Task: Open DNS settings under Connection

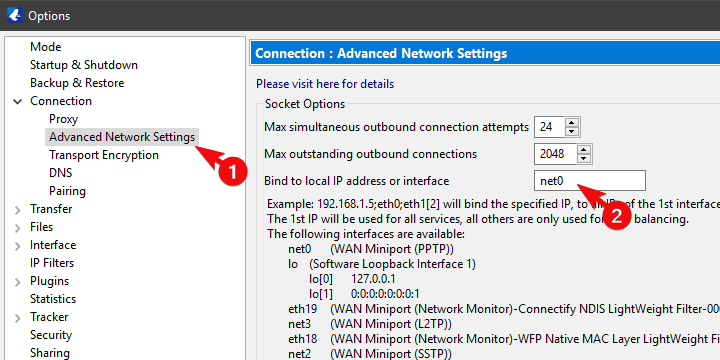Action: click(x=60, y=173)
